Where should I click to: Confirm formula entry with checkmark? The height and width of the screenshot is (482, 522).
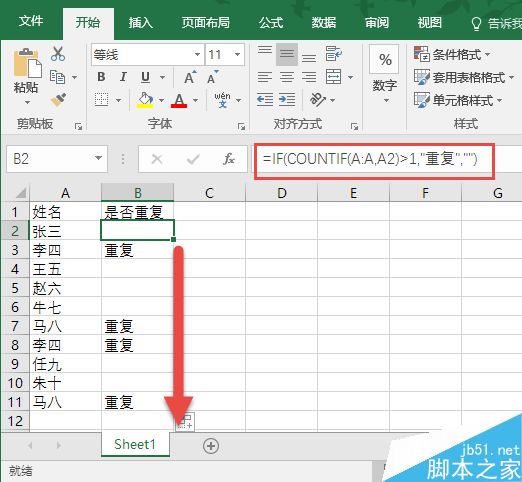pos(193,159)
